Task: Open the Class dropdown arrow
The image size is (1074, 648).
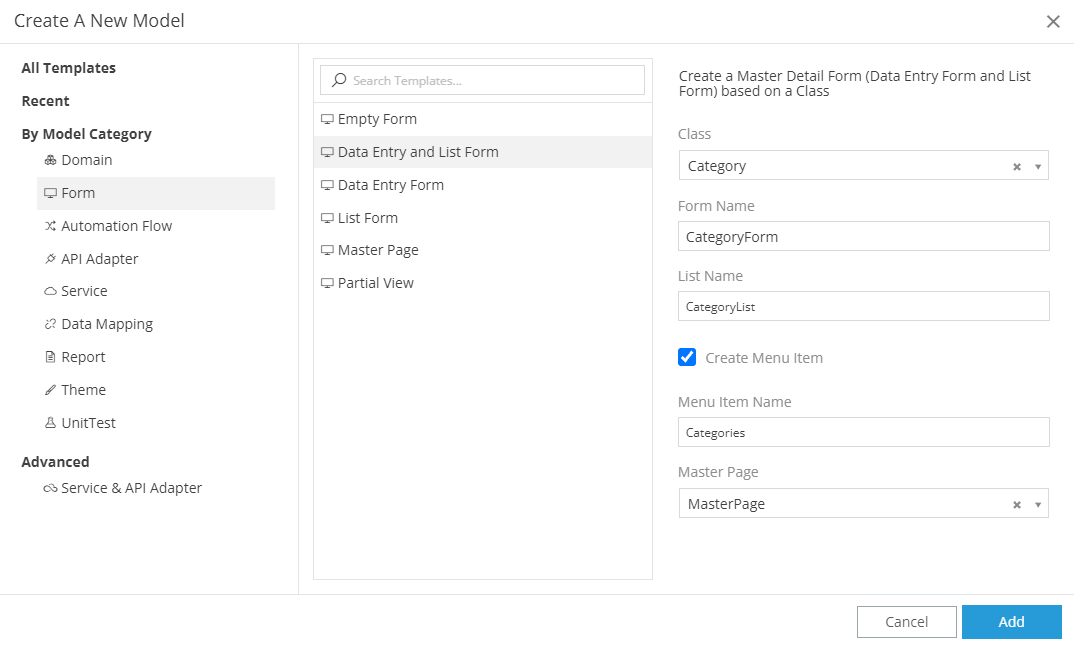Action: coord(1037,167)
